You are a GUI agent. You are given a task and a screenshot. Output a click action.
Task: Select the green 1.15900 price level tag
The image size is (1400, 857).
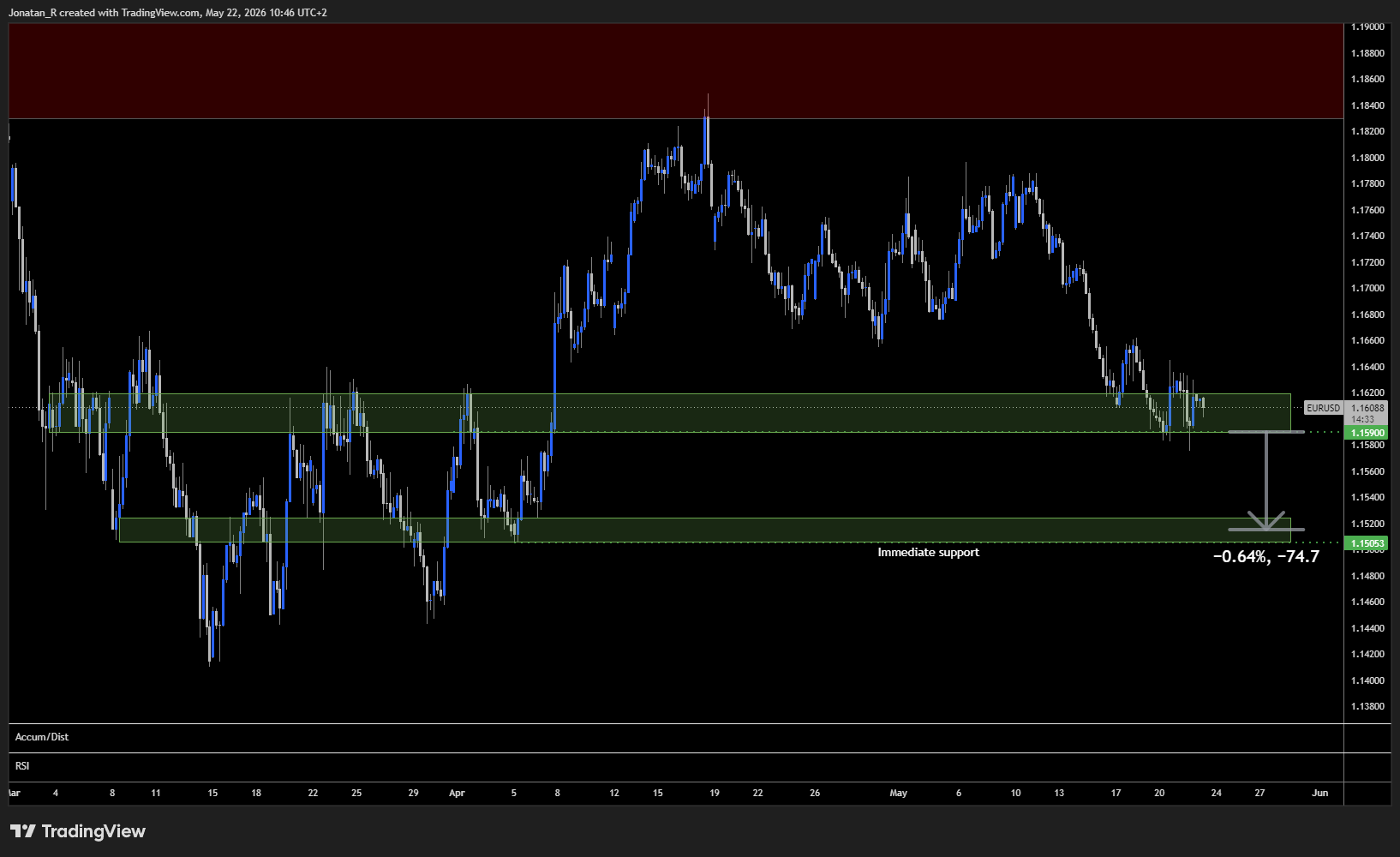[1367, 434]
